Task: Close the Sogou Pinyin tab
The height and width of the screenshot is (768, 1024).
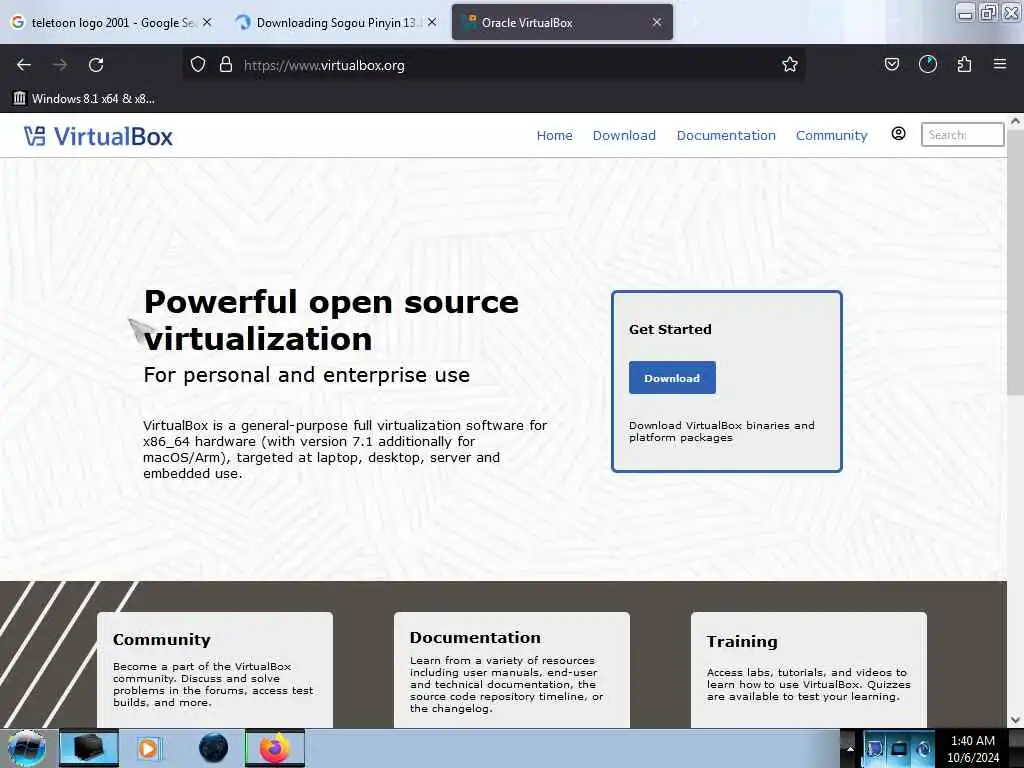Action: [x=432, y=22]
